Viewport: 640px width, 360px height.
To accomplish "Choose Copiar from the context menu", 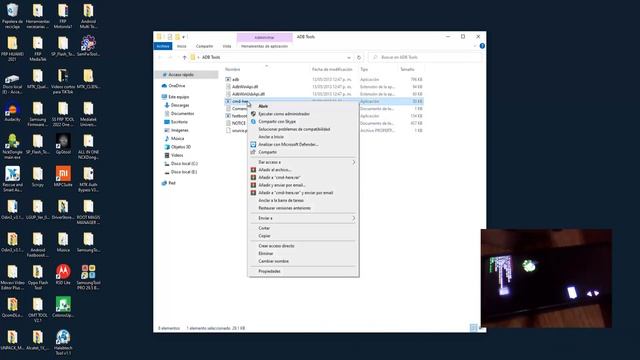I will point(303,236).
